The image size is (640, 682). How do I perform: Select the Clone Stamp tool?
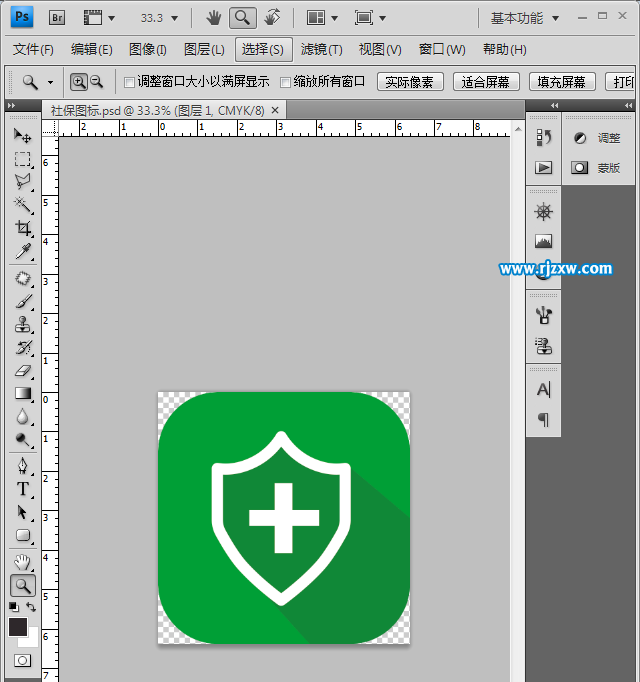[23, 324]
